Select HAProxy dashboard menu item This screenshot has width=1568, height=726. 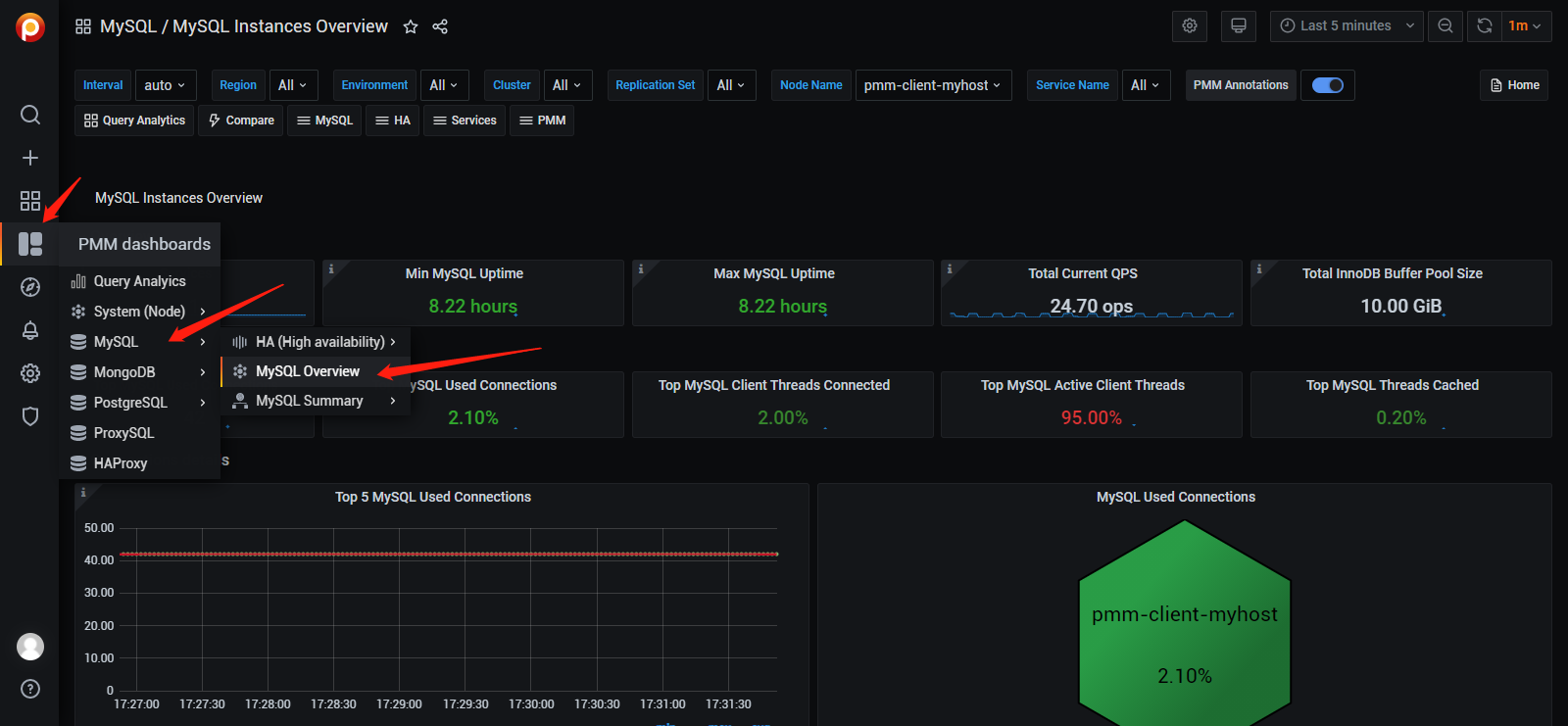point(139,463)
